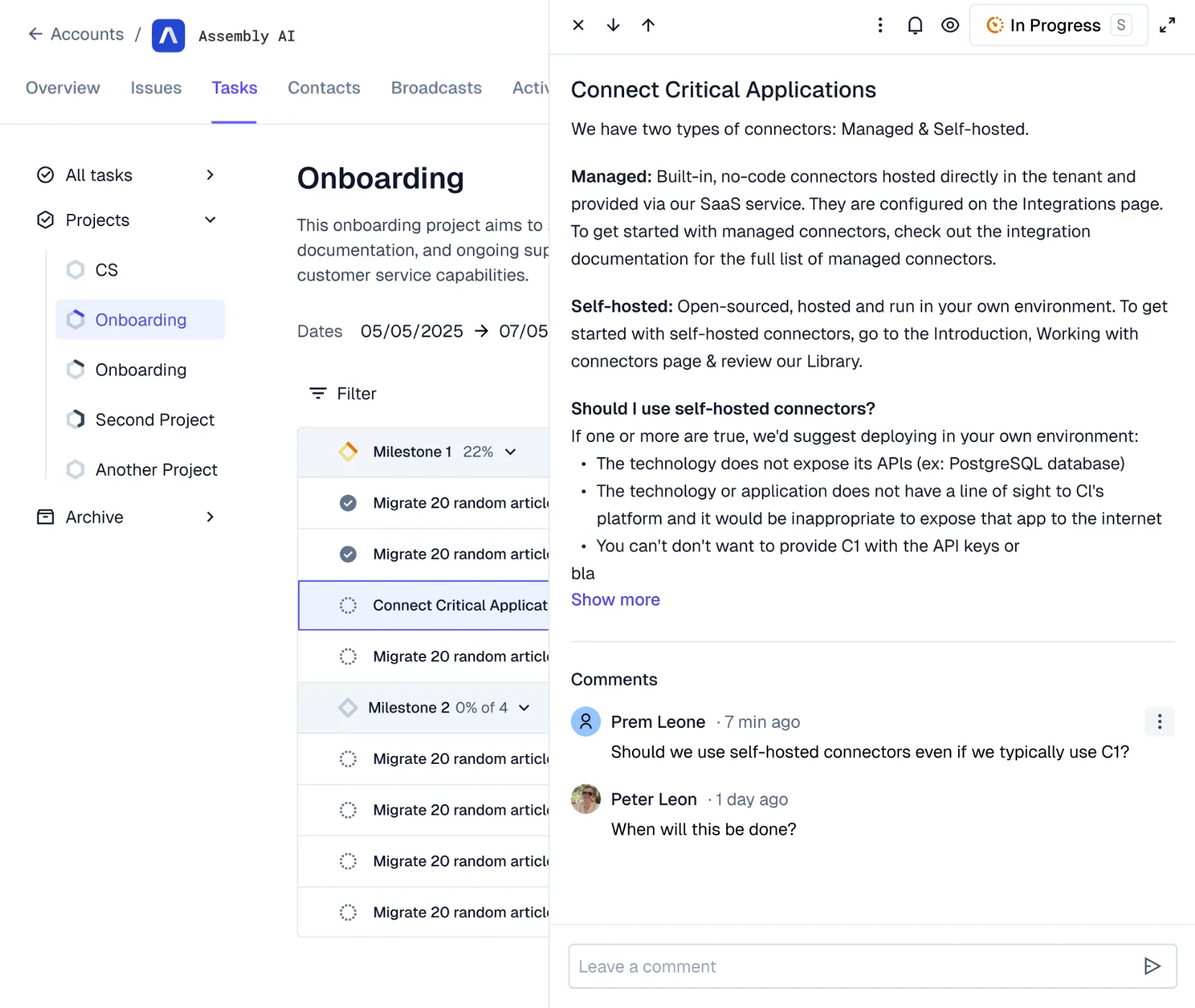Select the second Onboarding project
This screenshot has width=1195, height=1008.
[140, 369]
